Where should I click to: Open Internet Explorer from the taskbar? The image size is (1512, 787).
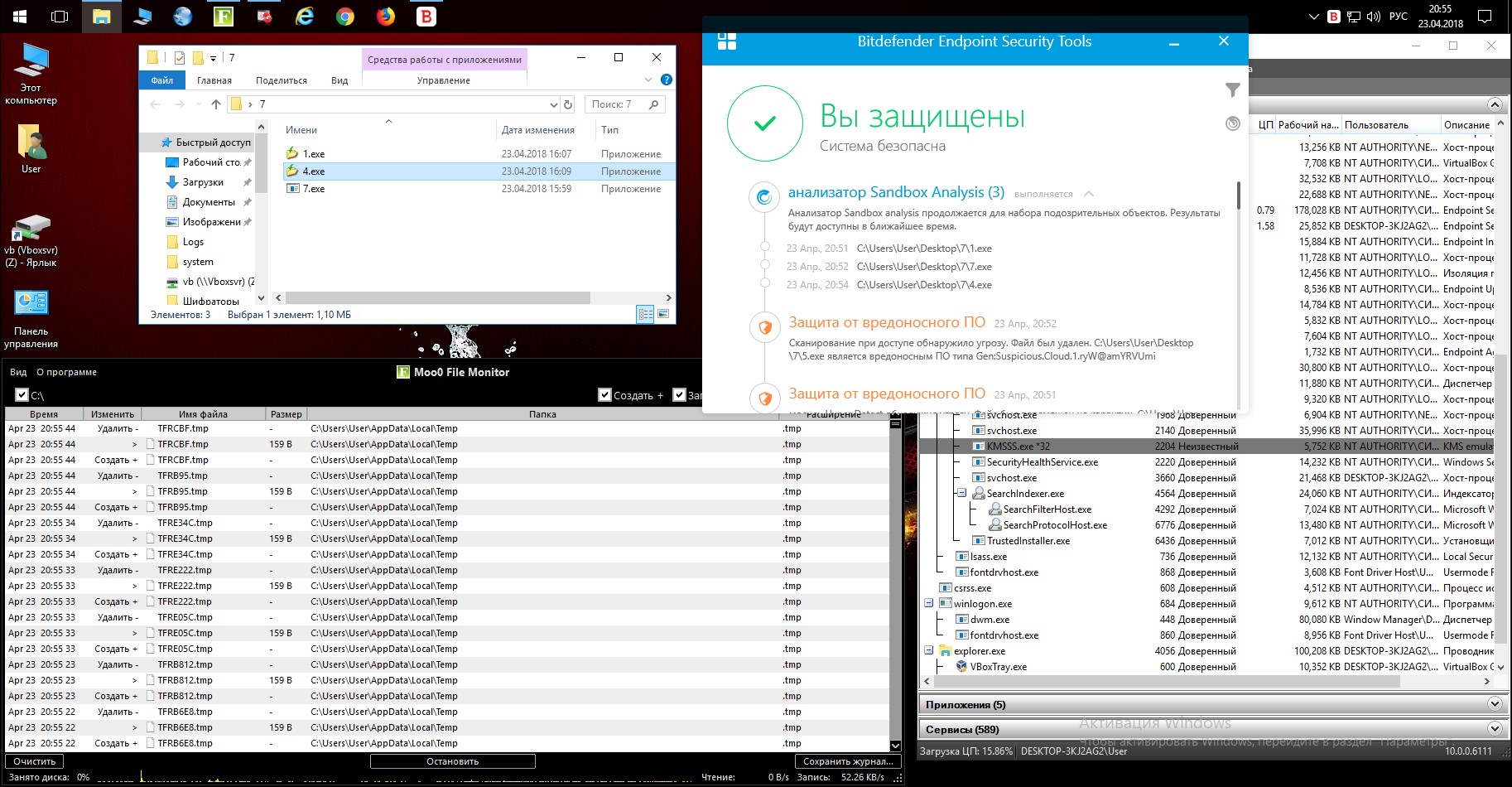pyautogui.click(x=305, y=17)
